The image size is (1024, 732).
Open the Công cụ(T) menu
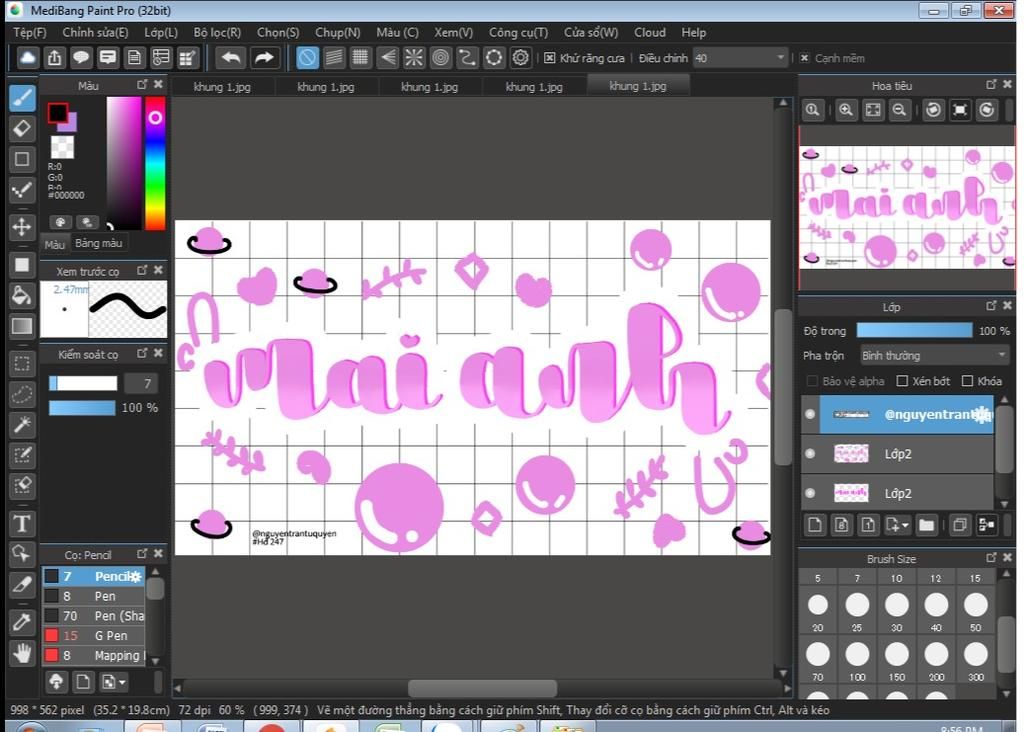coord(519,32)
